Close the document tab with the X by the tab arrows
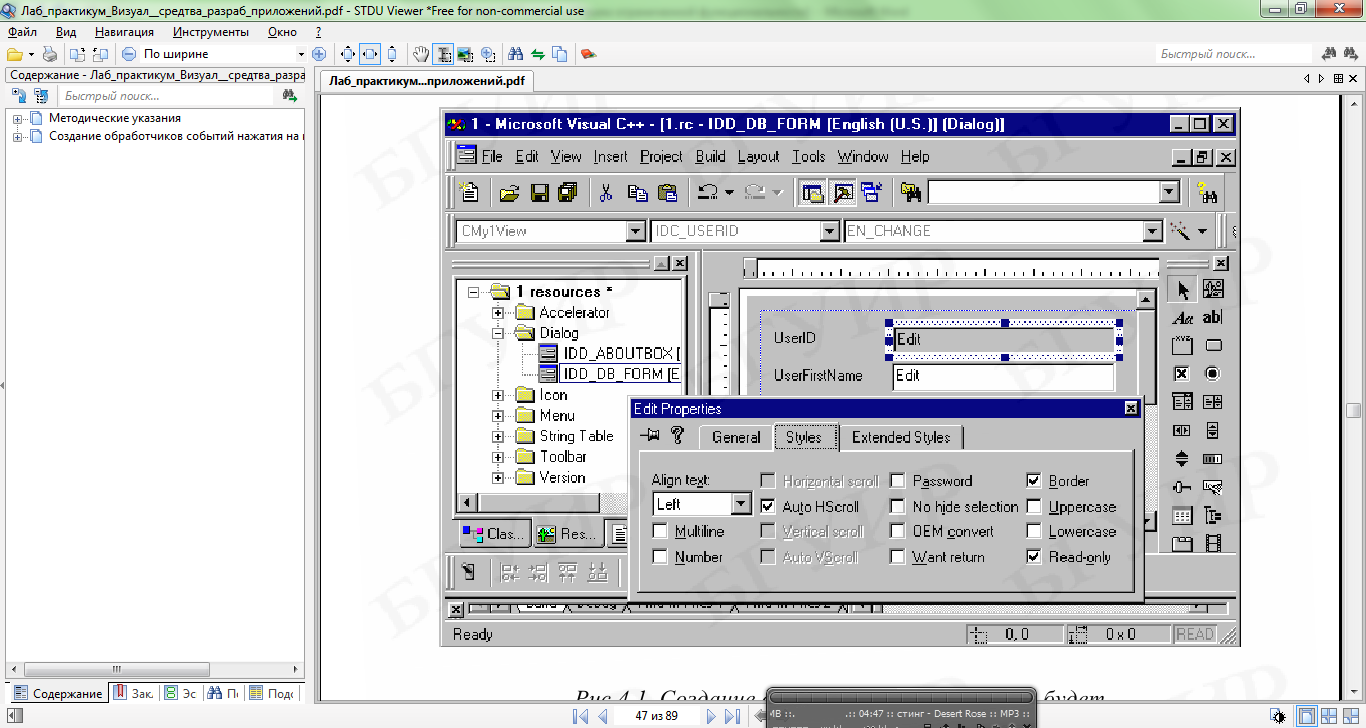The width and height of the screenshot is (1366, 728). pos(1354,79)
